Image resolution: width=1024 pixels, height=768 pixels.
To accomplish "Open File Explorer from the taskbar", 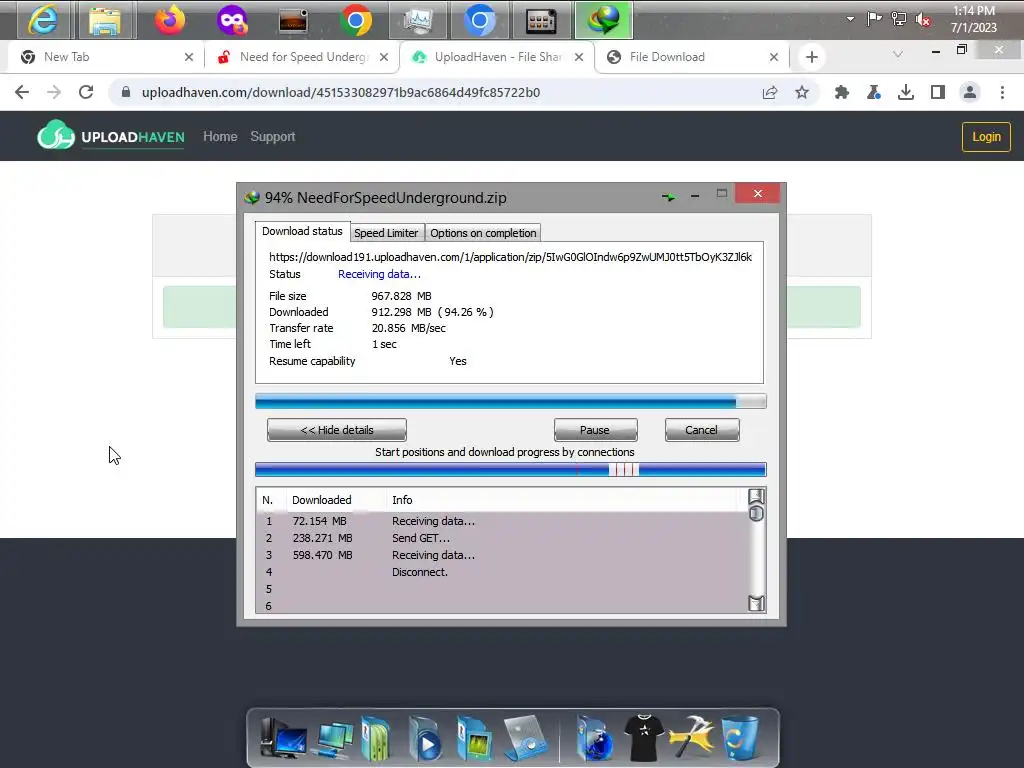I will [105, 20].
